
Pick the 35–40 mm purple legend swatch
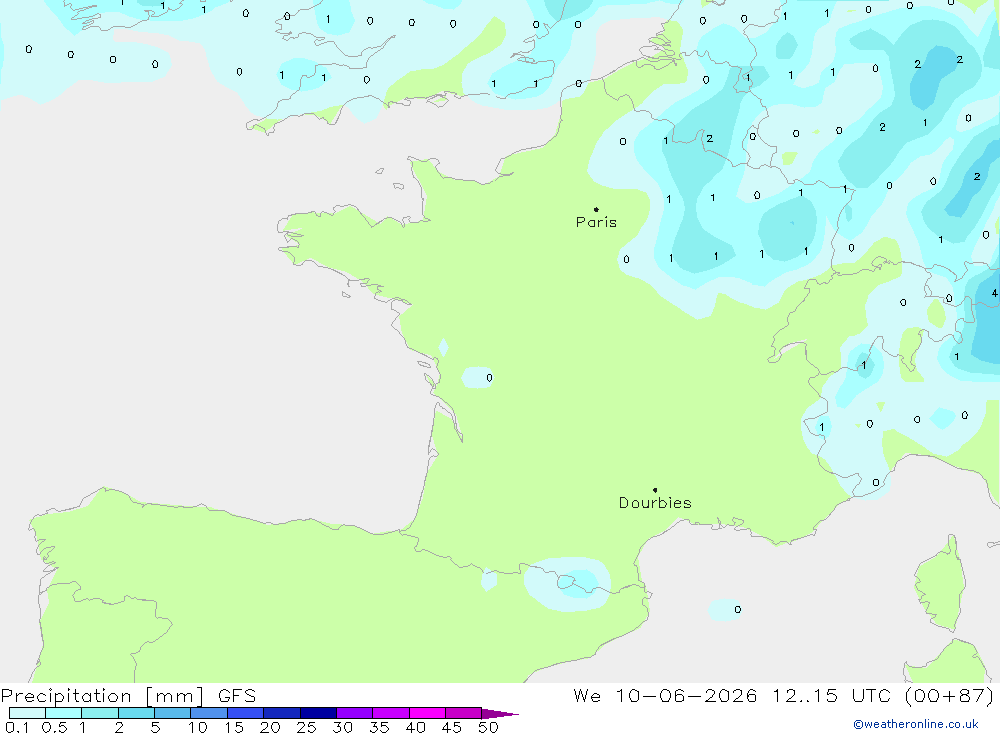390,713
